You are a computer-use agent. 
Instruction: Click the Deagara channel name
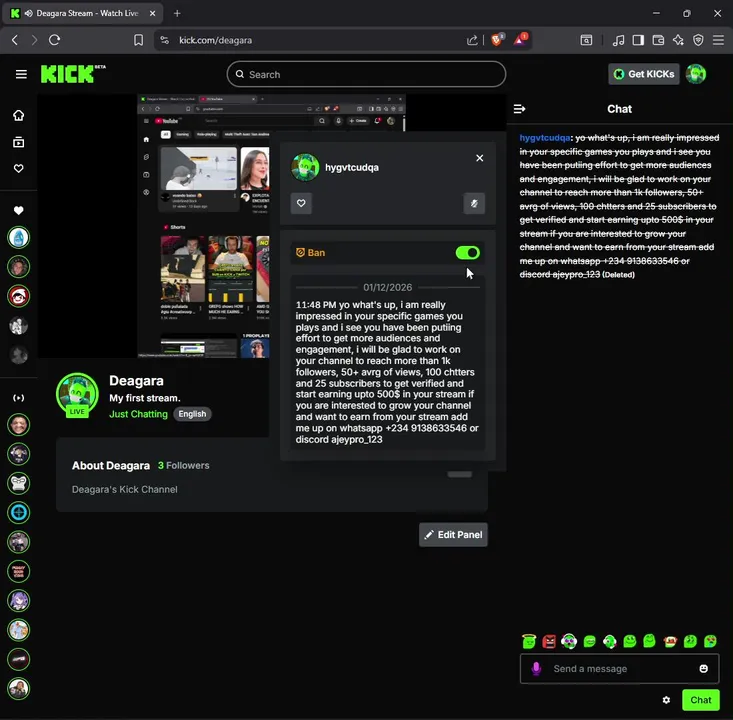[137, 381]
